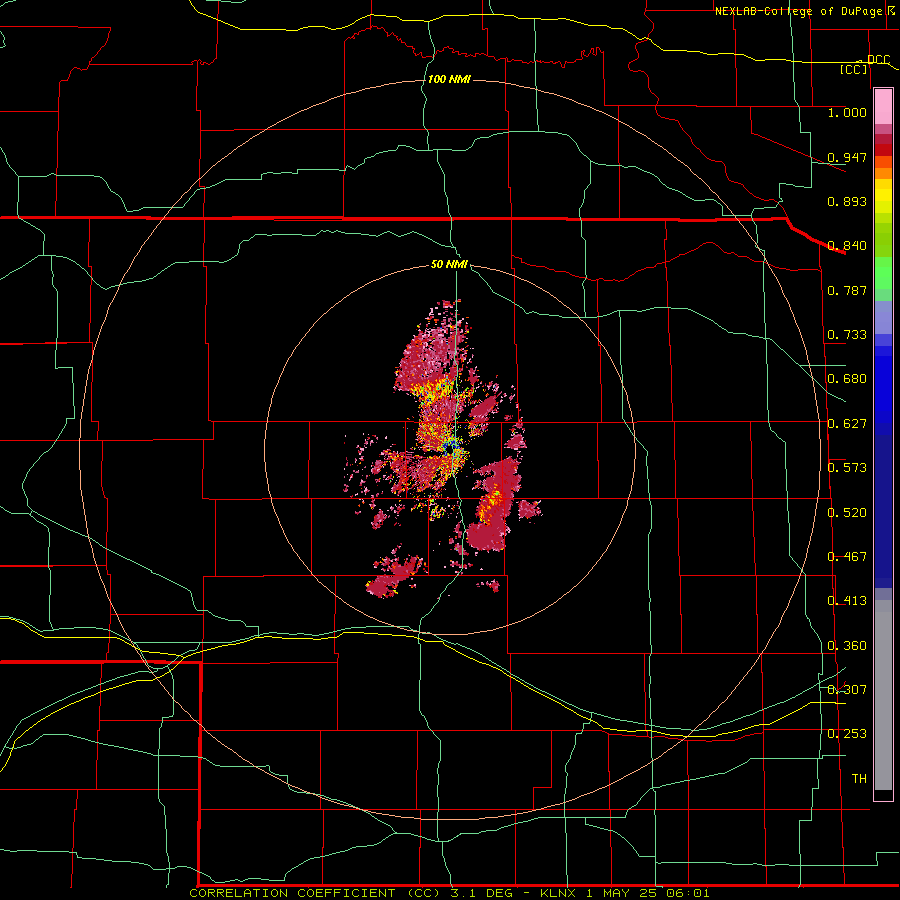The image size is (900, 900).
Task: Select the 0.680 scale value
Action: 847,379
